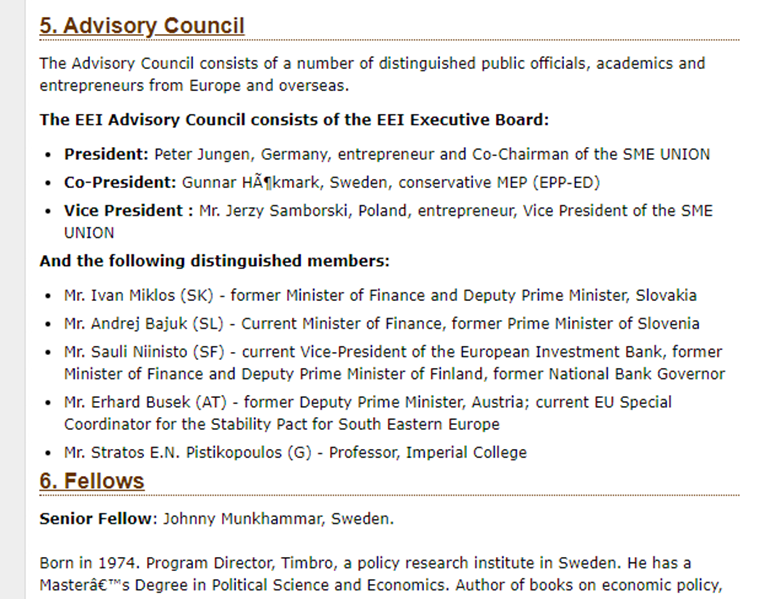Click 'And the following distinguished members:' text
Screen dimensions: 759x599
[x=214, y=262]
